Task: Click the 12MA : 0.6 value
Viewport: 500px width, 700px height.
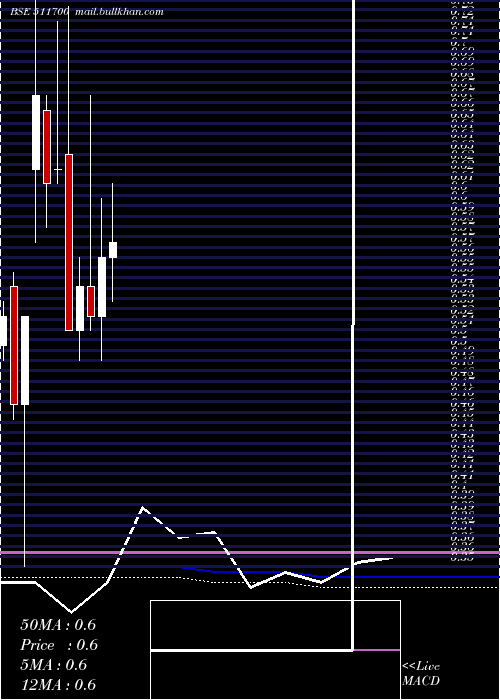Action: [58, 685]
